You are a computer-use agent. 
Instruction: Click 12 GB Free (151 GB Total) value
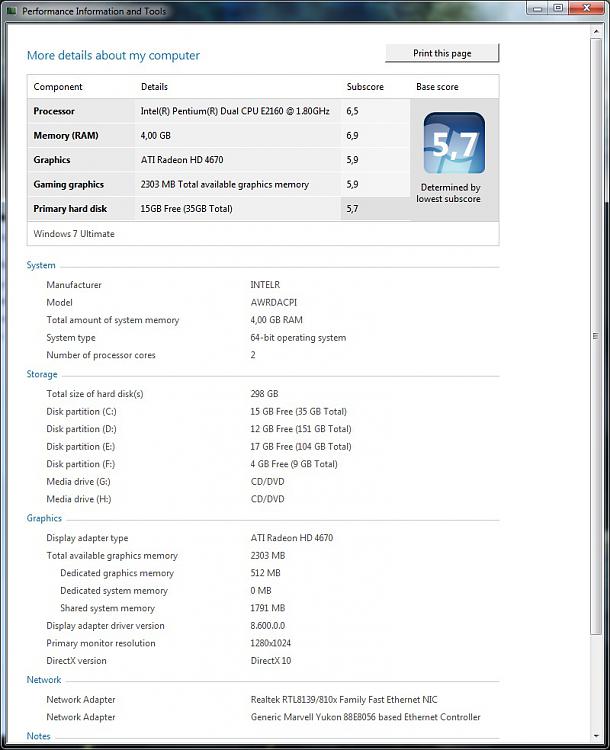coord(301,429)
